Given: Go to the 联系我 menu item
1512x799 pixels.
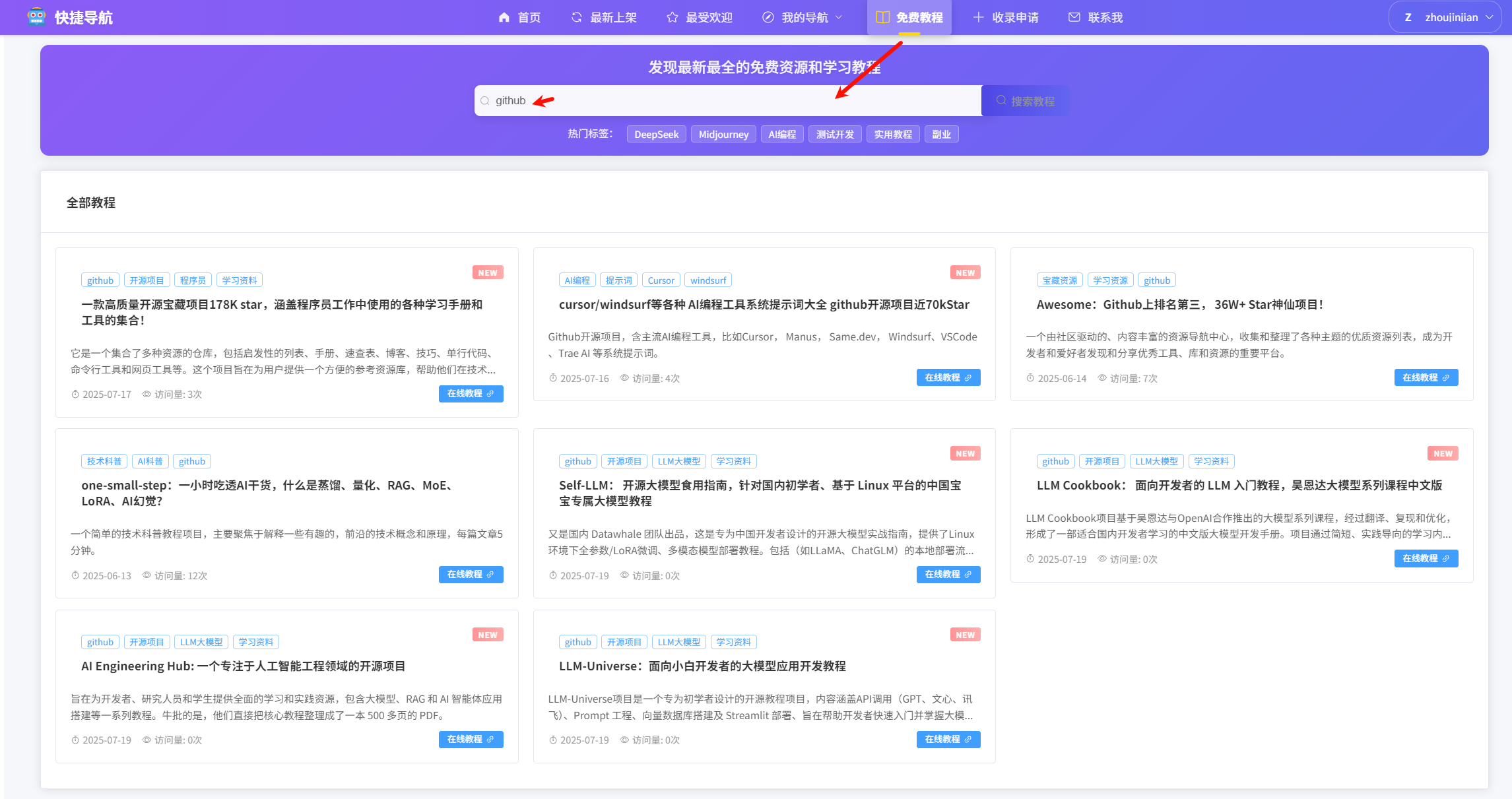Looking at the screenshot, I should 1105,17.
